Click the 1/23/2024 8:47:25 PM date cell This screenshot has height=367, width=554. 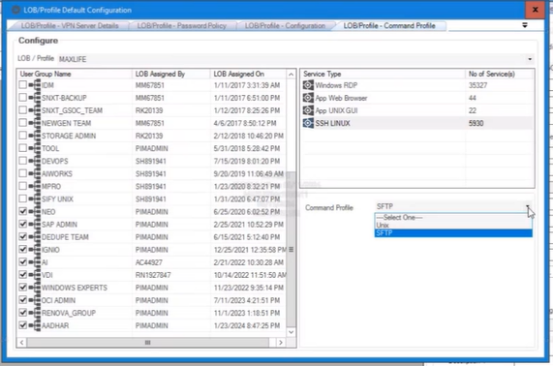[247, 325]
